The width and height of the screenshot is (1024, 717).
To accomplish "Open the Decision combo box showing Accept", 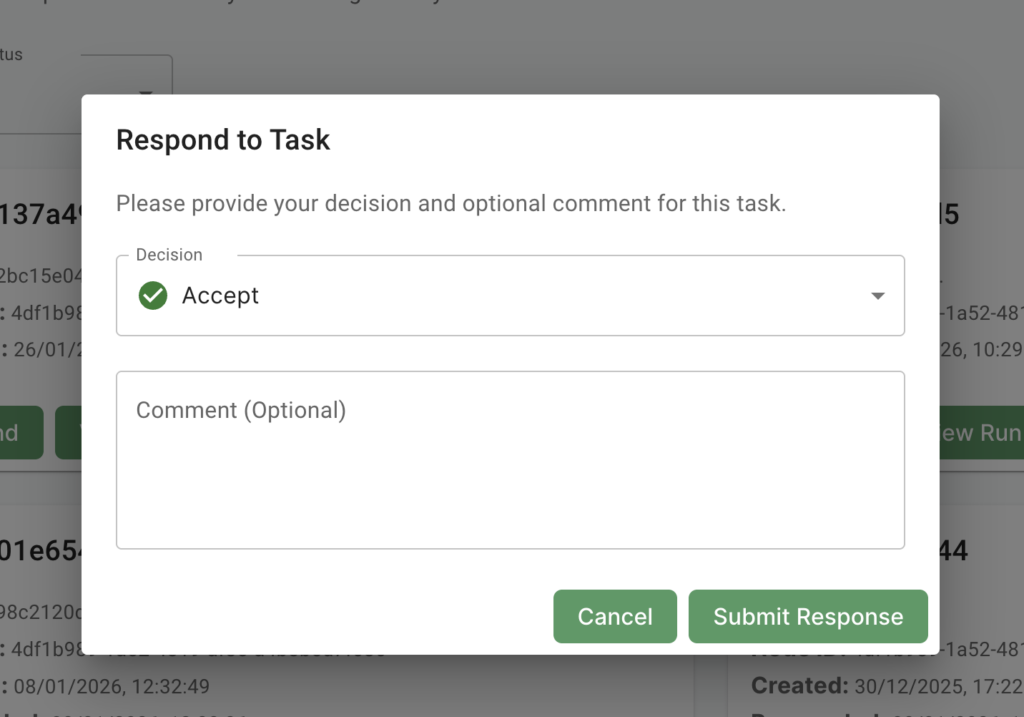I will 510,296.
